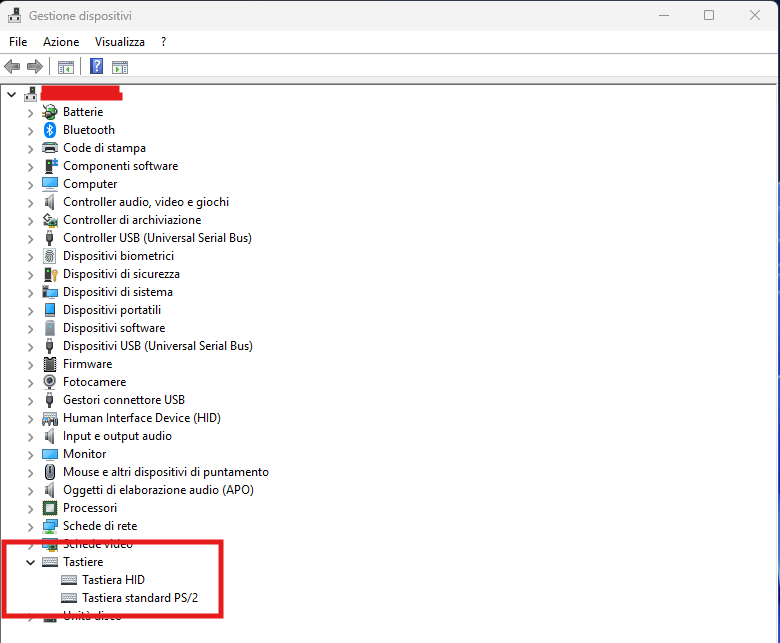Click the show/hide action pane icon
This screenshot has height=643, width=780.
tap(120, 67)
